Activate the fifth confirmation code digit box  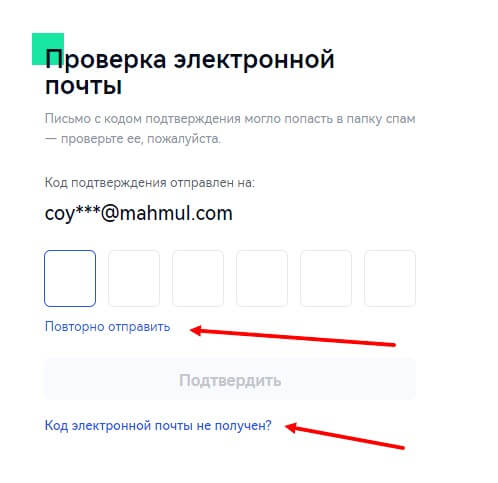326,278
